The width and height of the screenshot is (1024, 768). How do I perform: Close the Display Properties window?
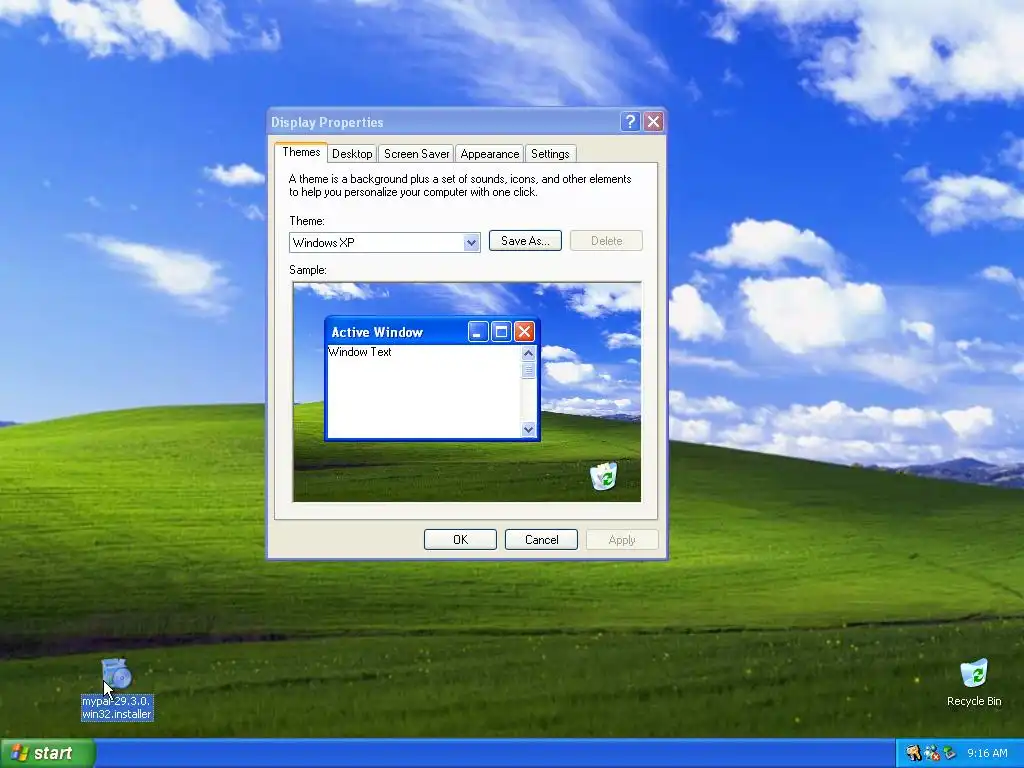653,121
